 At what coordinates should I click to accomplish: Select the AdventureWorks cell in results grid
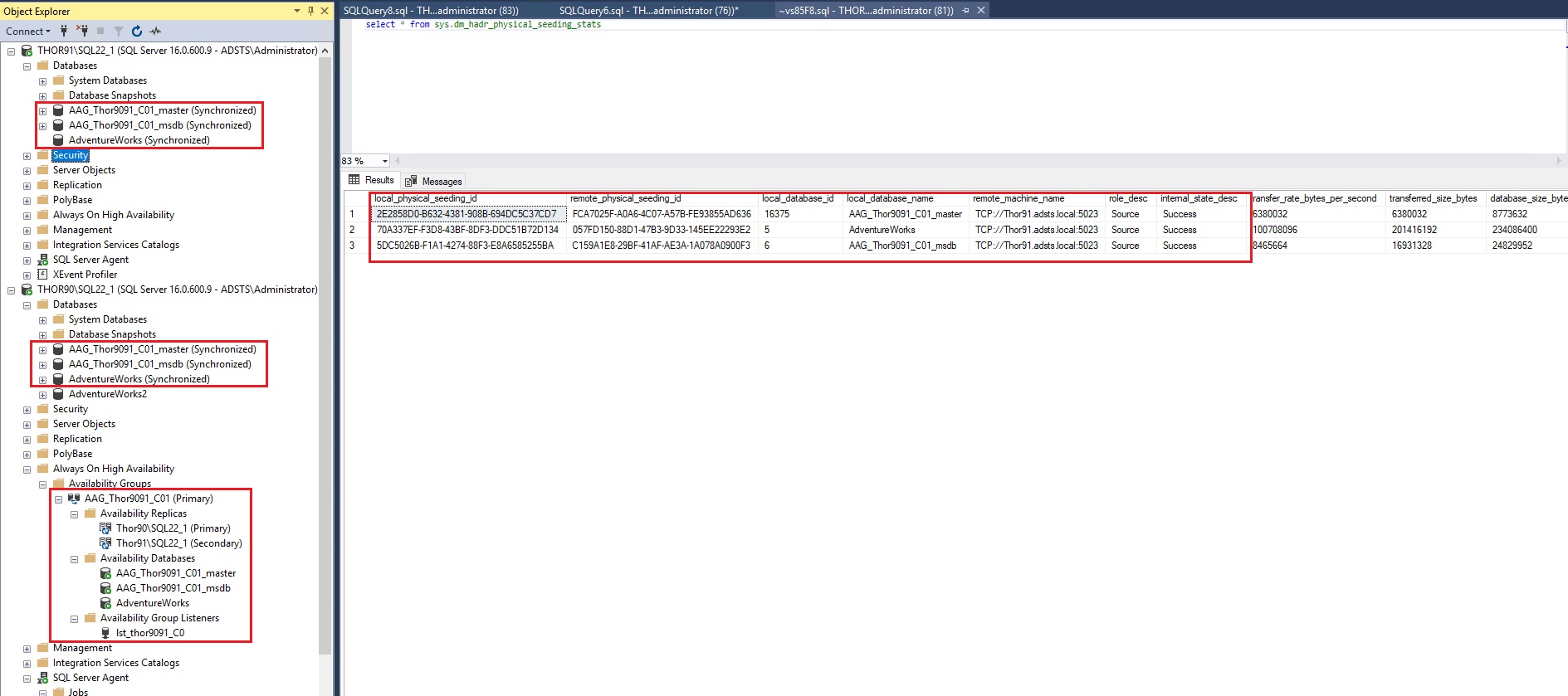[x=882, y=230]
